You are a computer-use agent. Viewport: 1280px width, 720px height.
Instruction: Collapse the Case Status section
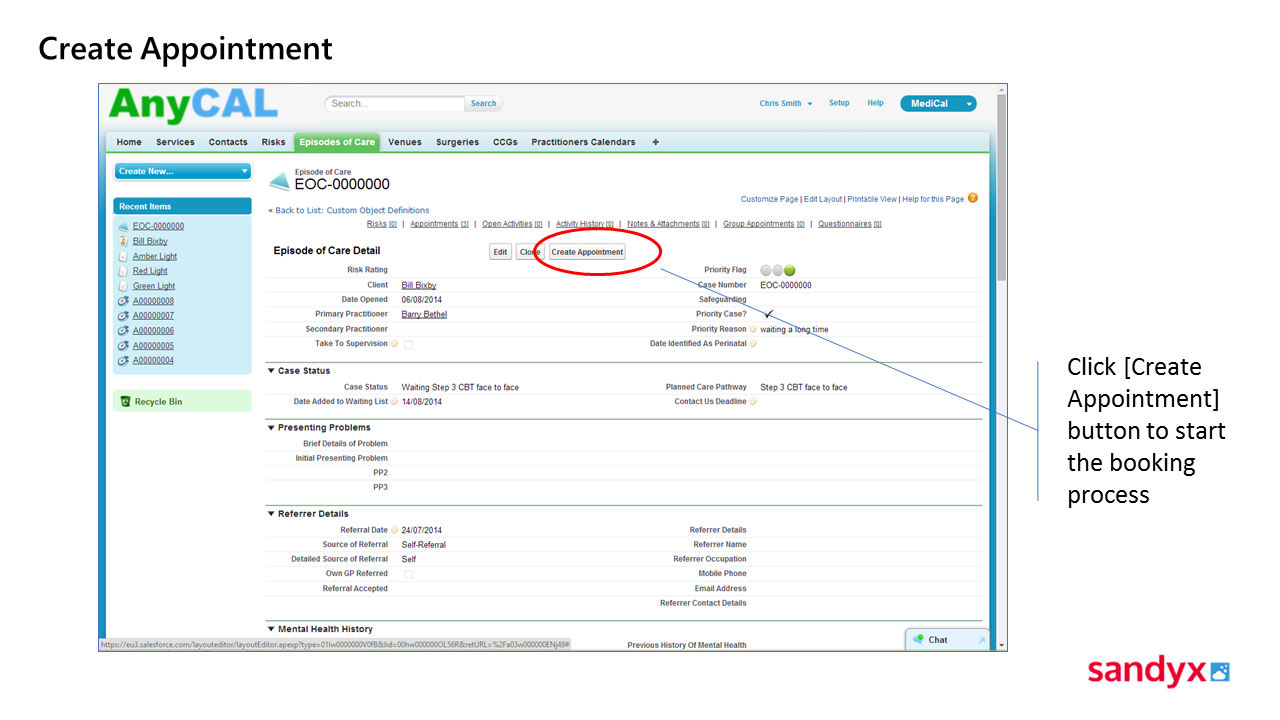click(x=271, y=371)
